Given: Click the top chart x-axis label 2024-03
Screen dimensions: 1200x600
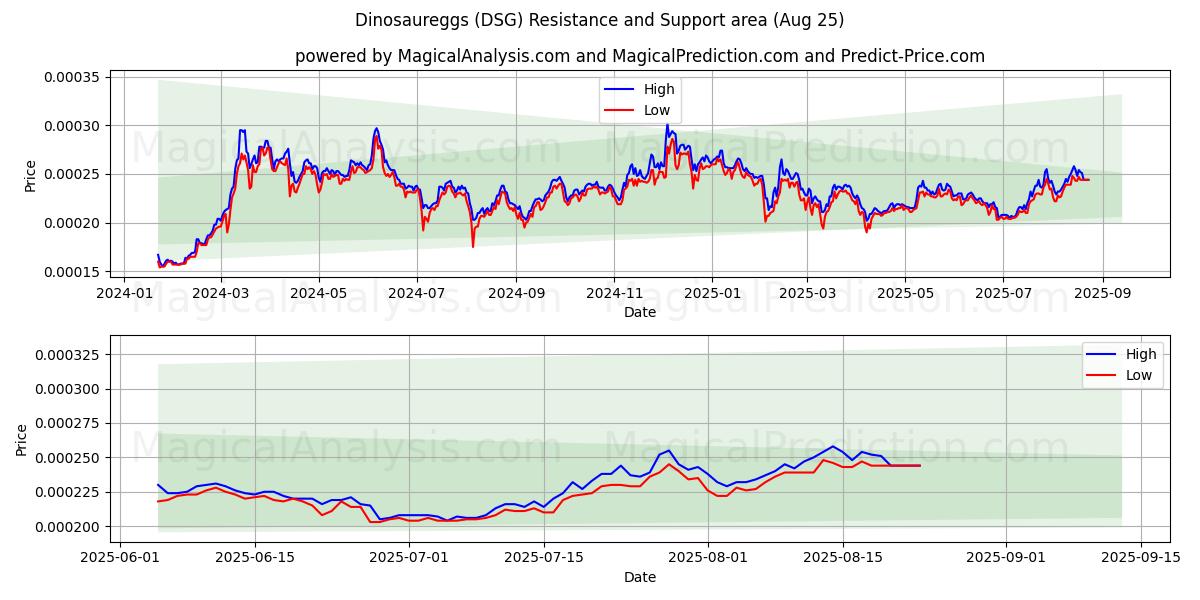Looking at the screenshot, I should coord(221,294).
